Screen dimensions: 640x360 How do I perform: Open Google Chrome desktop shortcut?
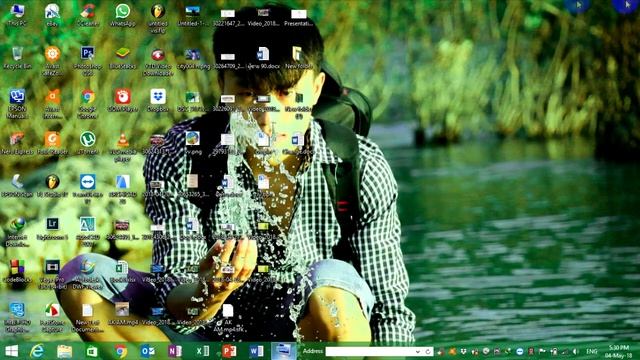point(87,104)
